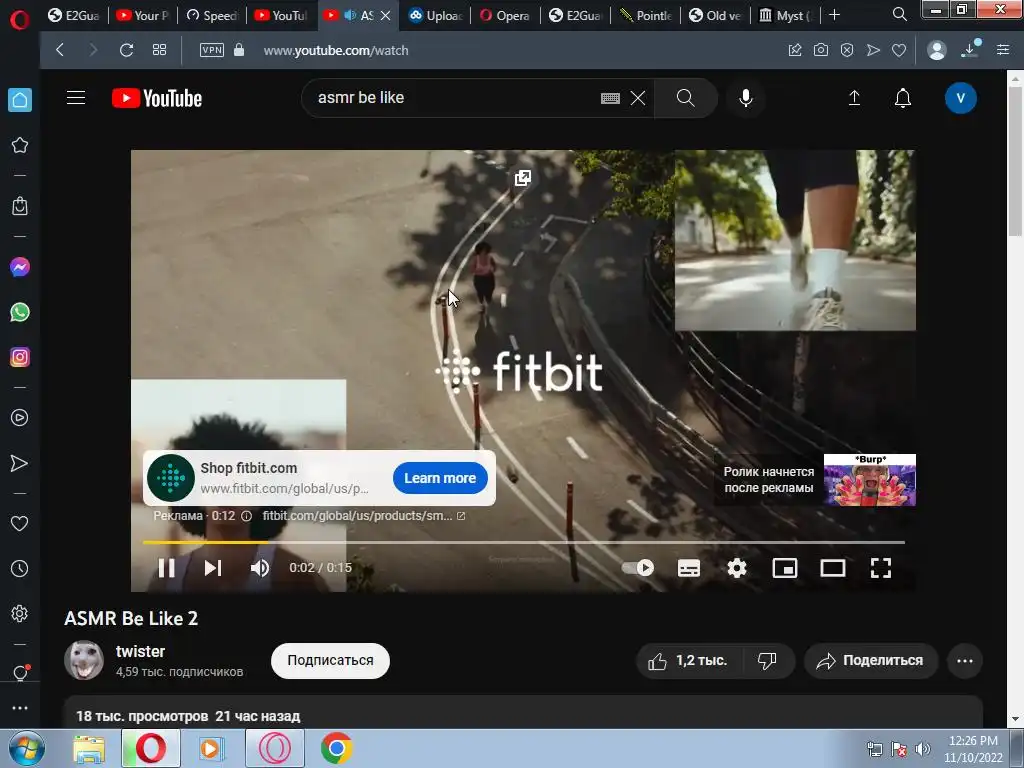Dislike the video thumbs down
Screen dimensions: 1024x768
tap(767, 661)
